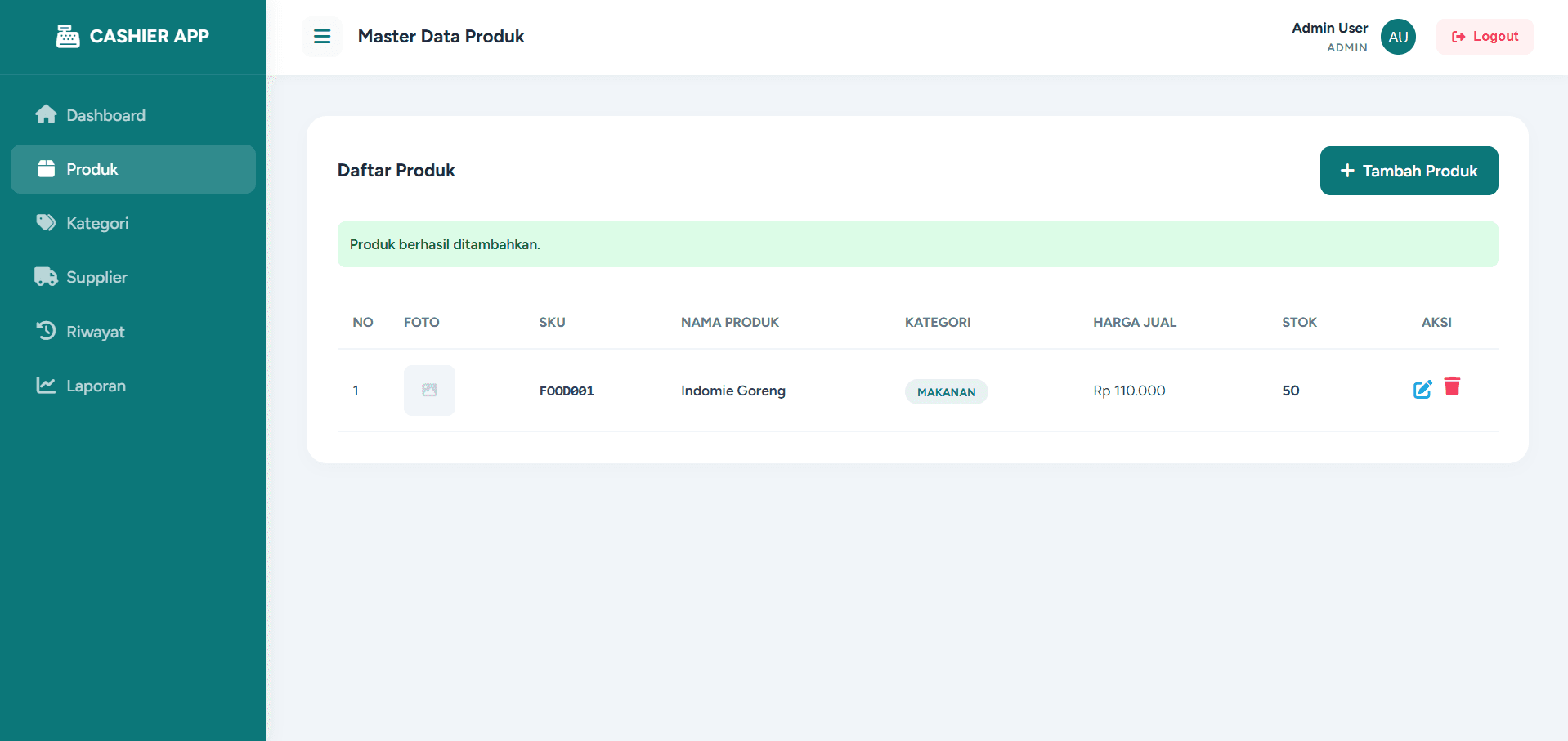Edit the Indomie Goreng product
Image resolution: width=1568 pixels, height=741 pixels.
coord(1422,390)
